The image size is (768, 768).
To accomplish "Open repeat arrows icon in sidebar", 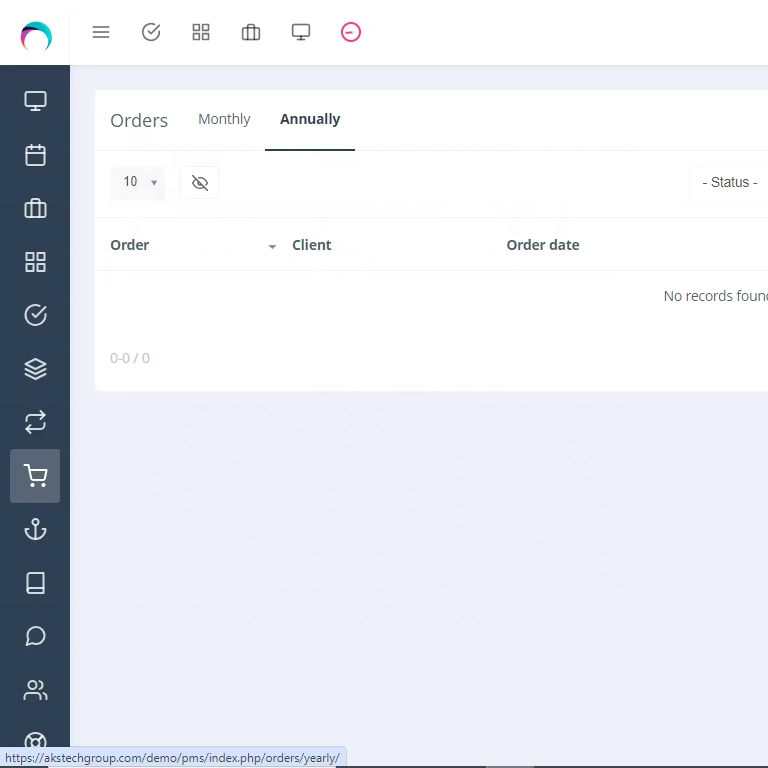I will click(35, 422).
